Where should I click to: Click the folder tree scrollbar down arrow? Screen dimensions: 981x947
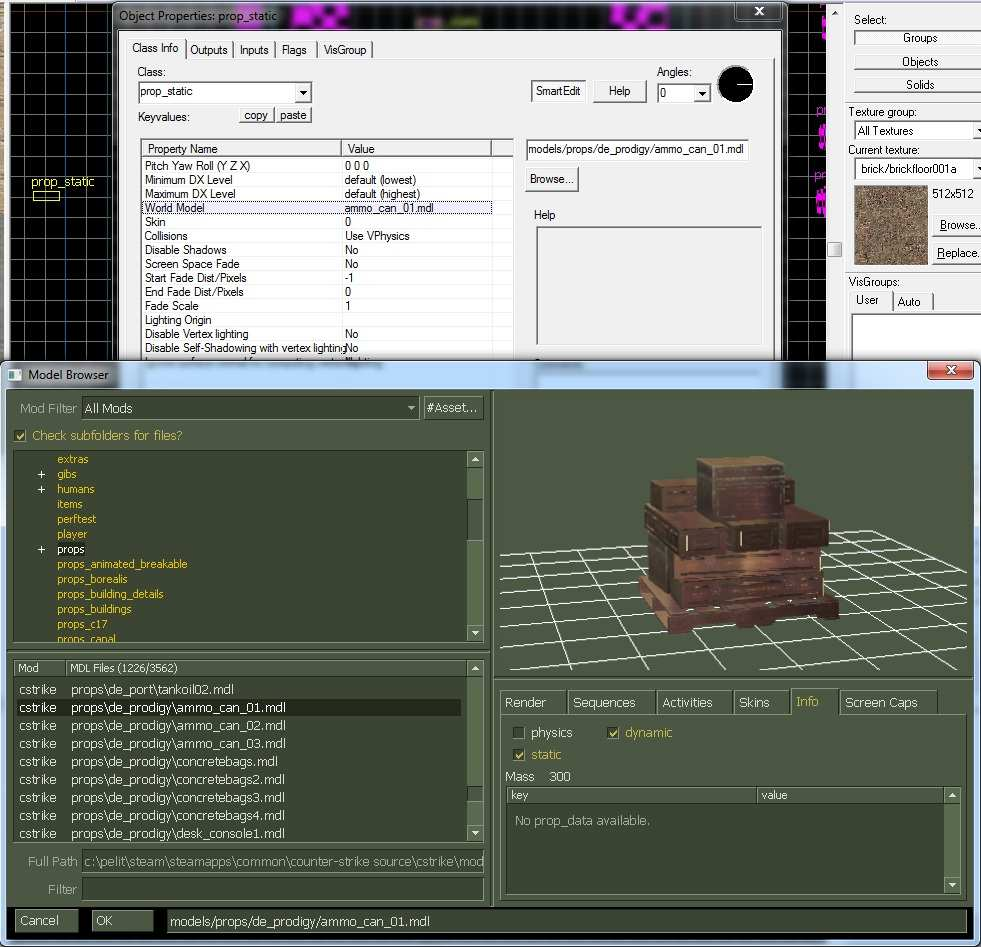pyautogui.click(x=475, y=633)
